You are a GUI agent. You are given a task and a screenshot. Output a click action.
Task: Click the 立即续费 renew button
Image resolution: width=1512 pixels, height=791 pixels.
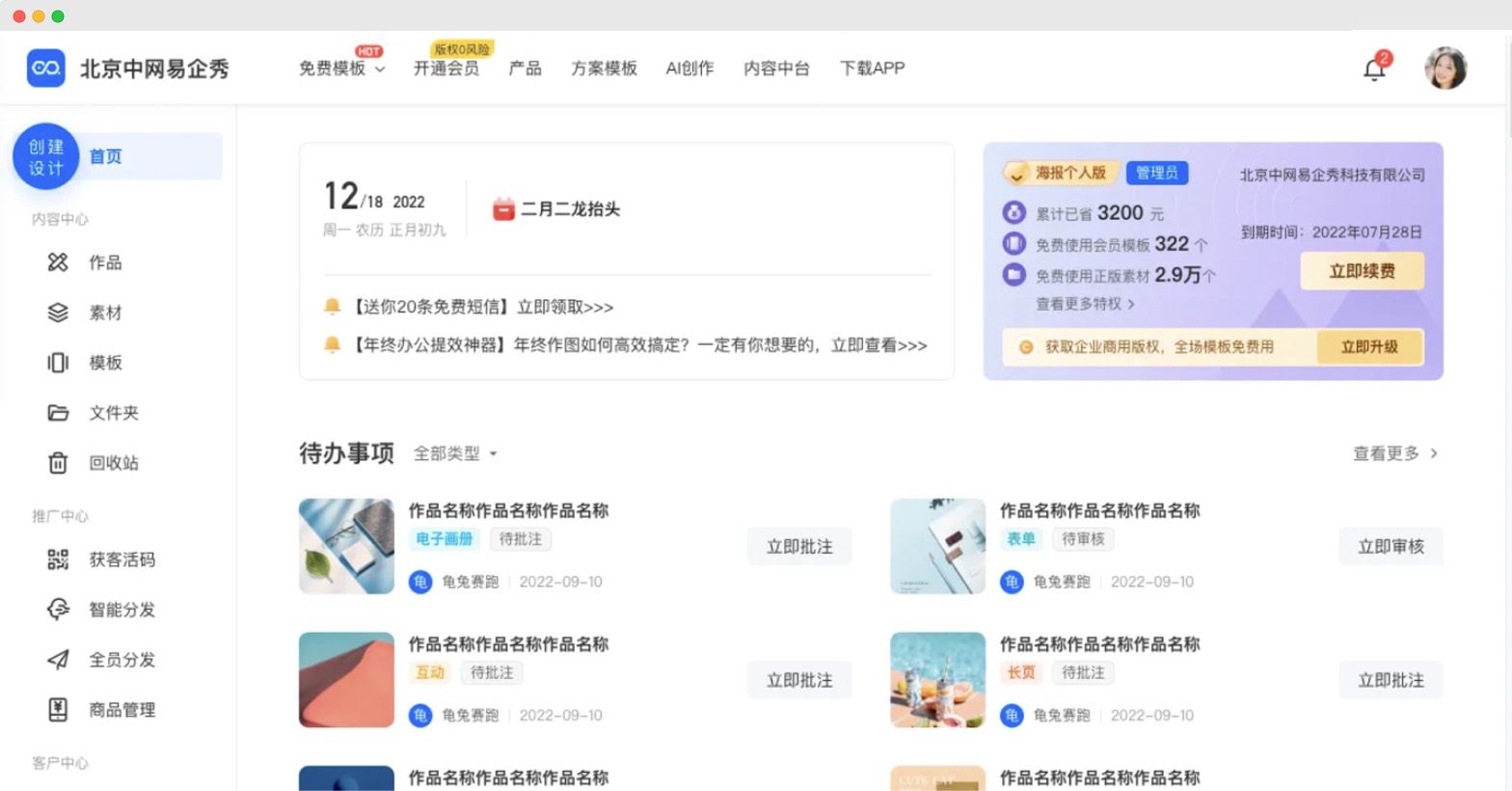pos(1362,271)
